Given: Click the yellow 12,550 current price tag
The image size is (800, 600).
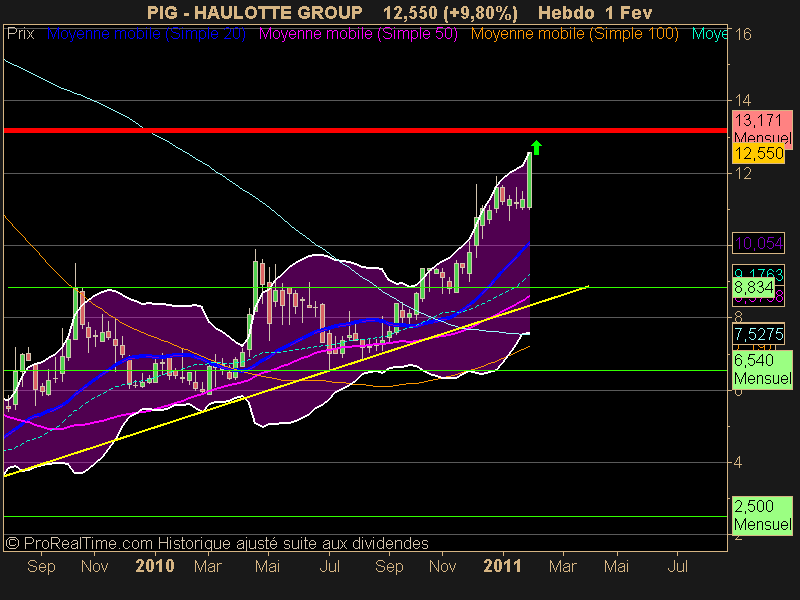Looking at the screenshot, I should coord(759,153).
